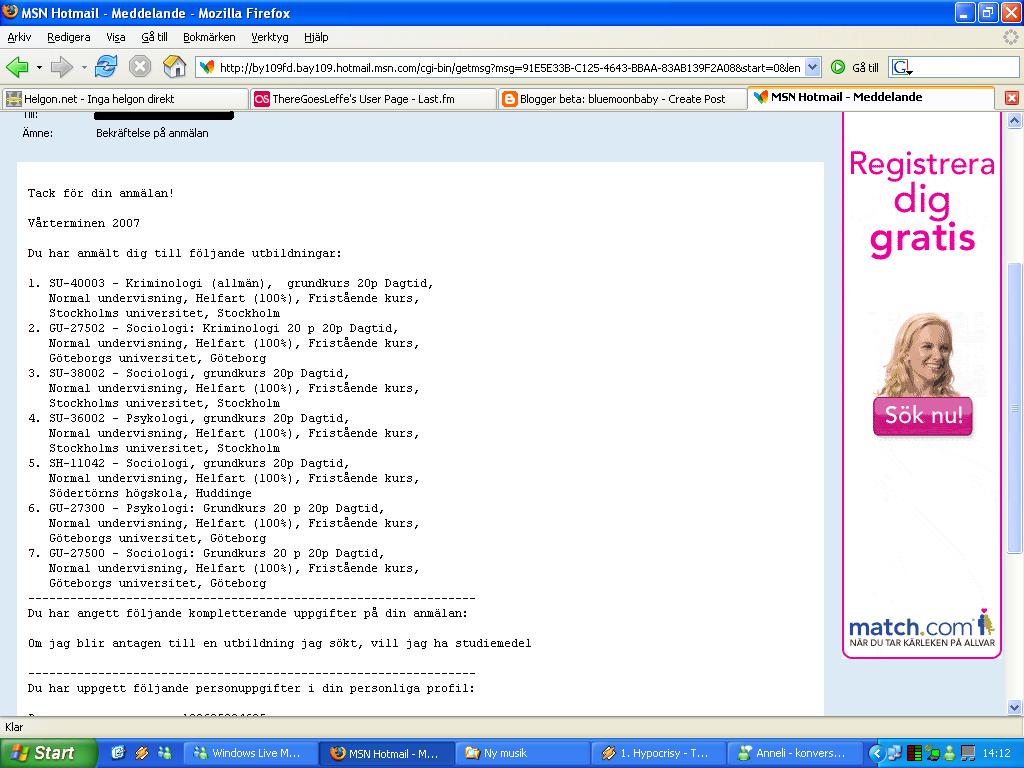Click the Firefox icon in title bar
Image resolution: width=1024 pixels, height=768 pixels.
tap(10, 12)
